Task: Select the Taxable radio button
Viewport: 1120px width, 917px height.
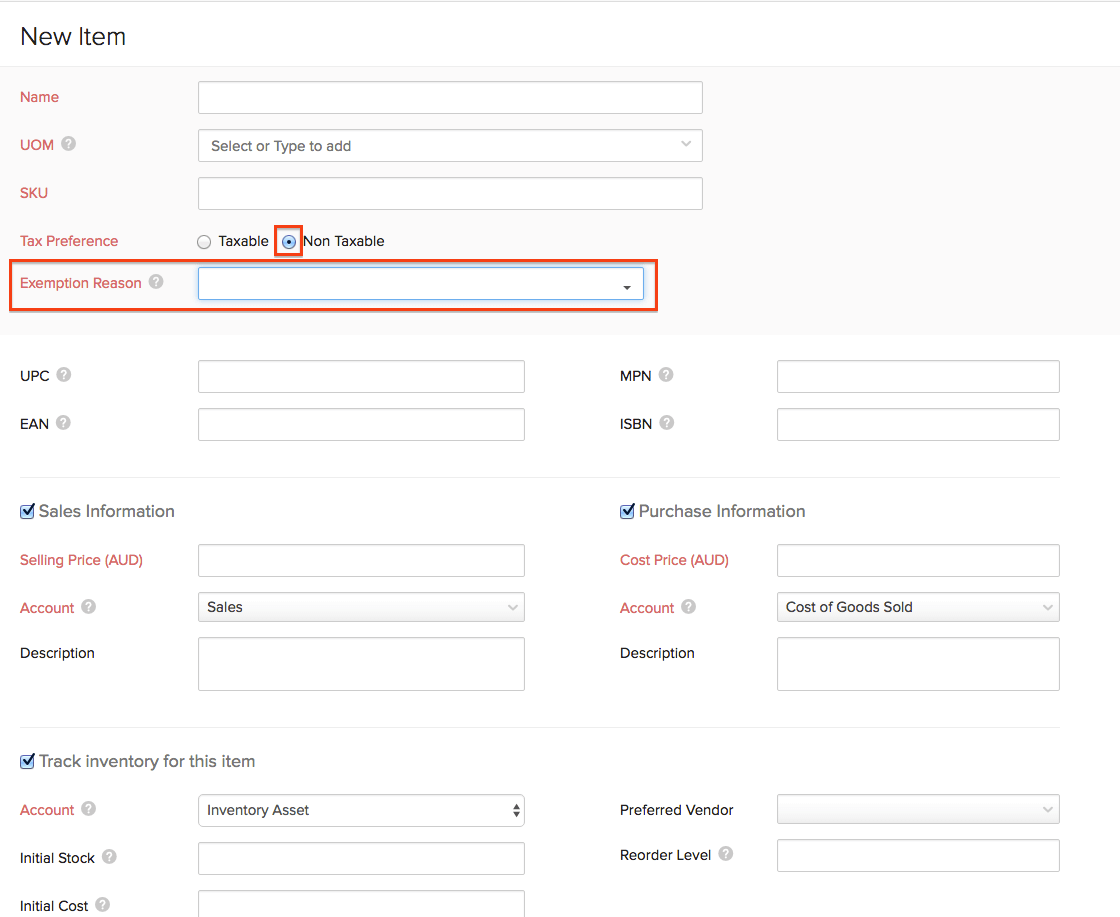Action: (204, 242)
